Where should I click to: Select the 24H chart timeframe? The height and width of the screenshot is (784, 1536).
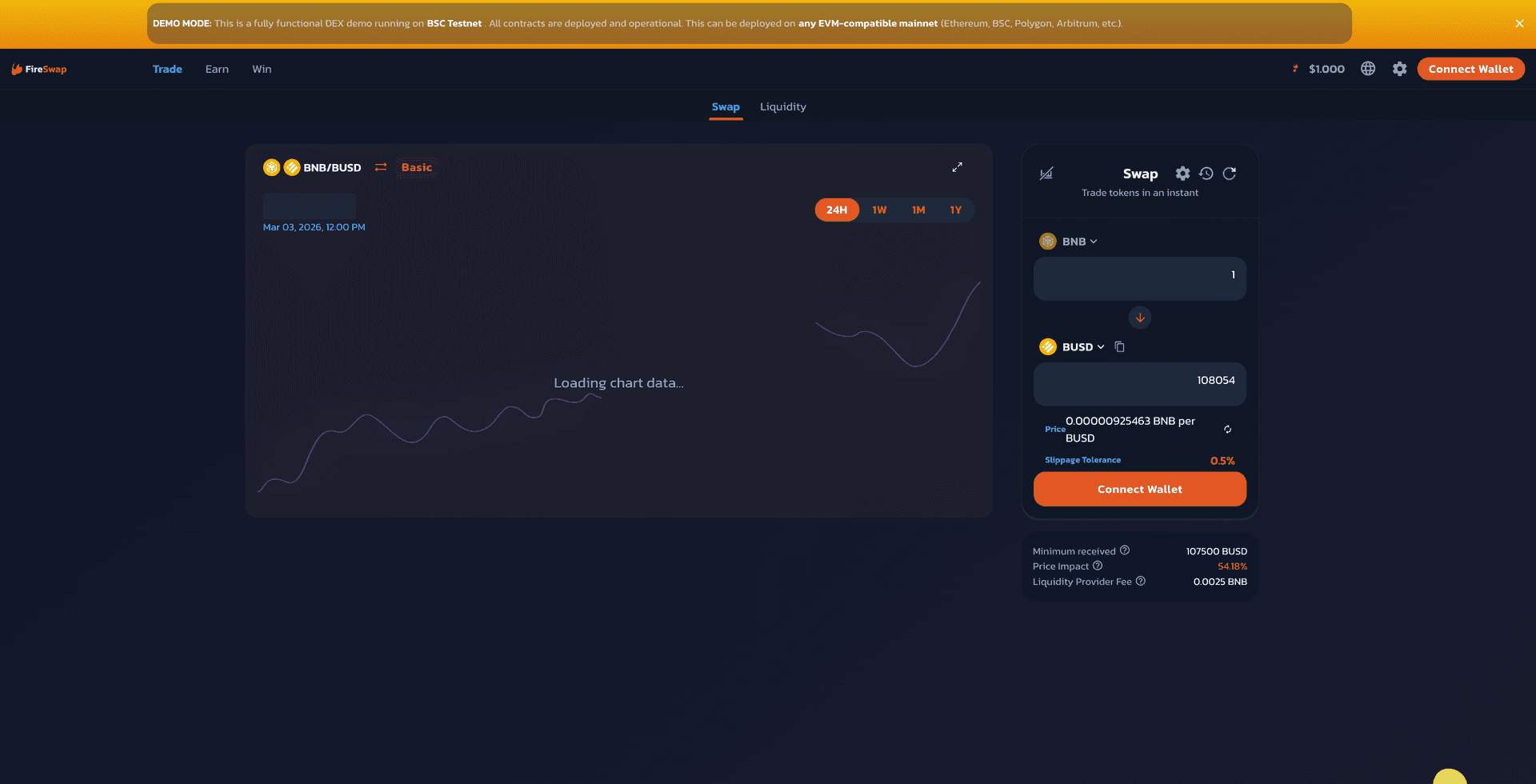tap(837, 210)
